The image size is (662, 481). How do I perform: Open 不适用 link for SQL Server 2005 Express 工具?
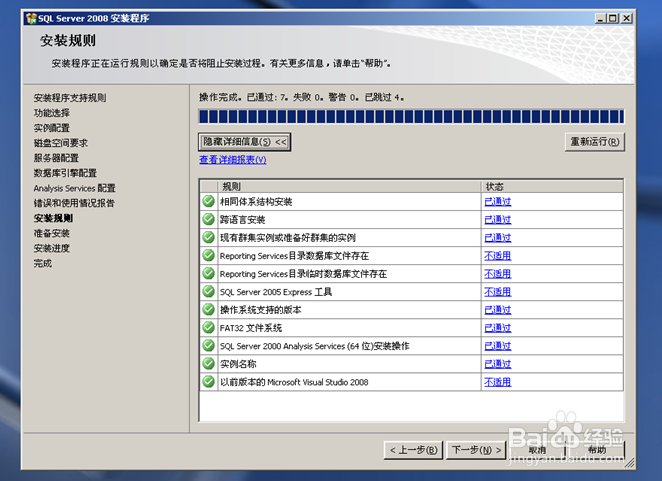point(498,292)
